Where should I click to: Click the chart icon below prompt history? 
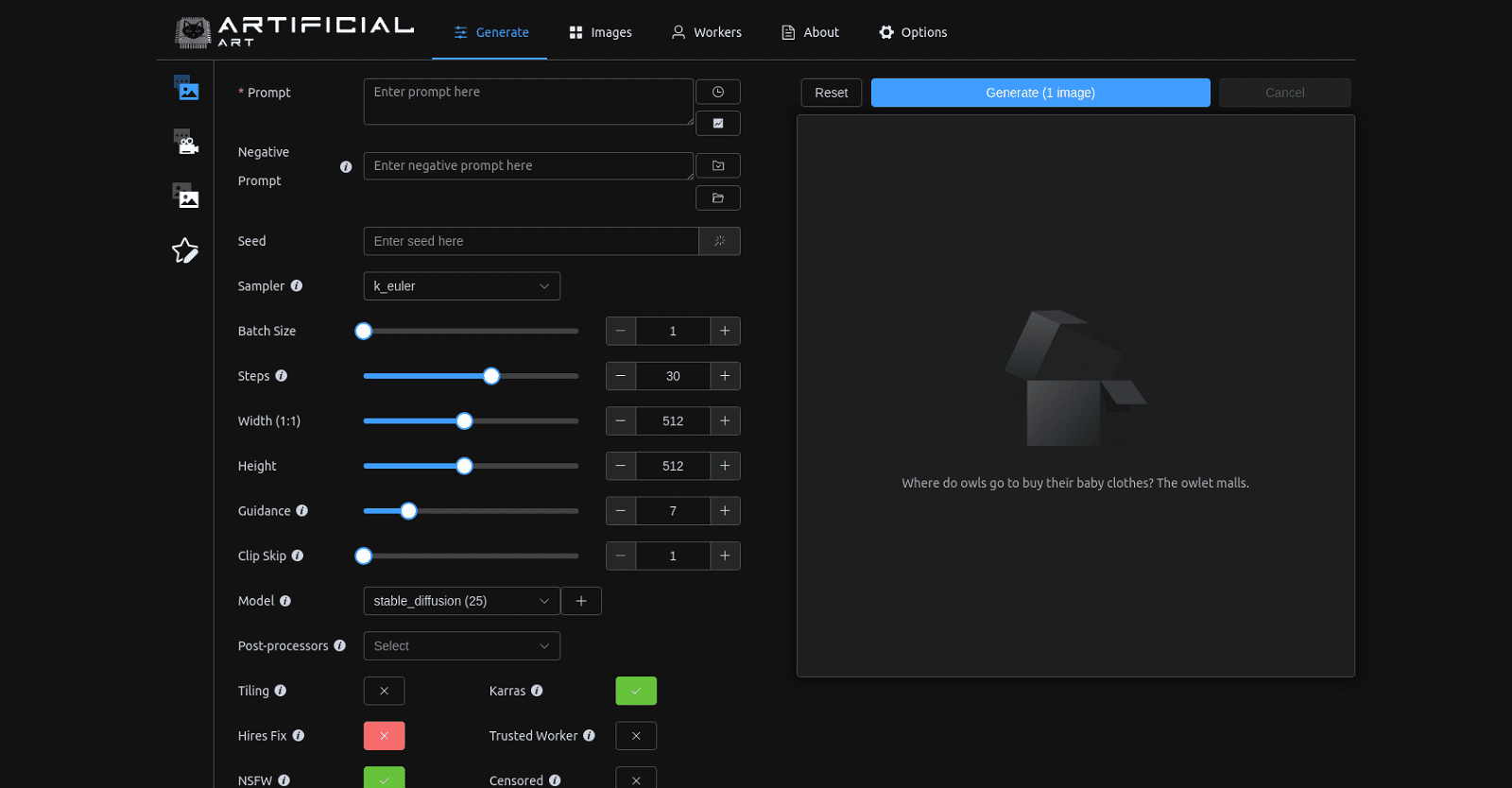click(717, 124)
